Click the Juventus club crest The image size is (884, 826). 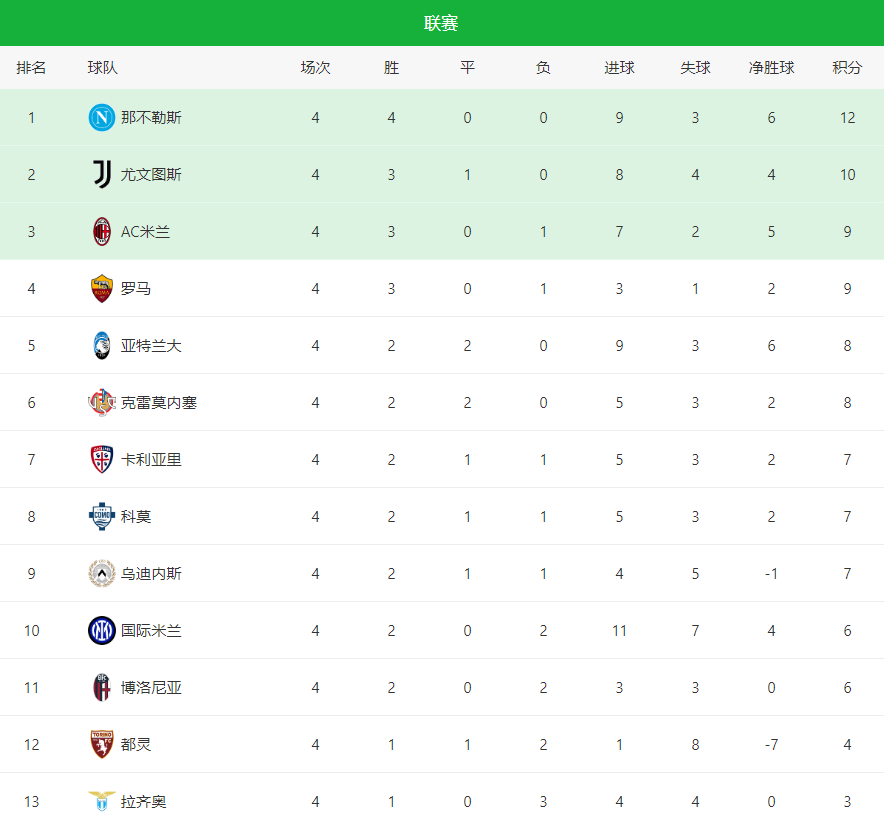pyautogui.click(x=102, y=175)
